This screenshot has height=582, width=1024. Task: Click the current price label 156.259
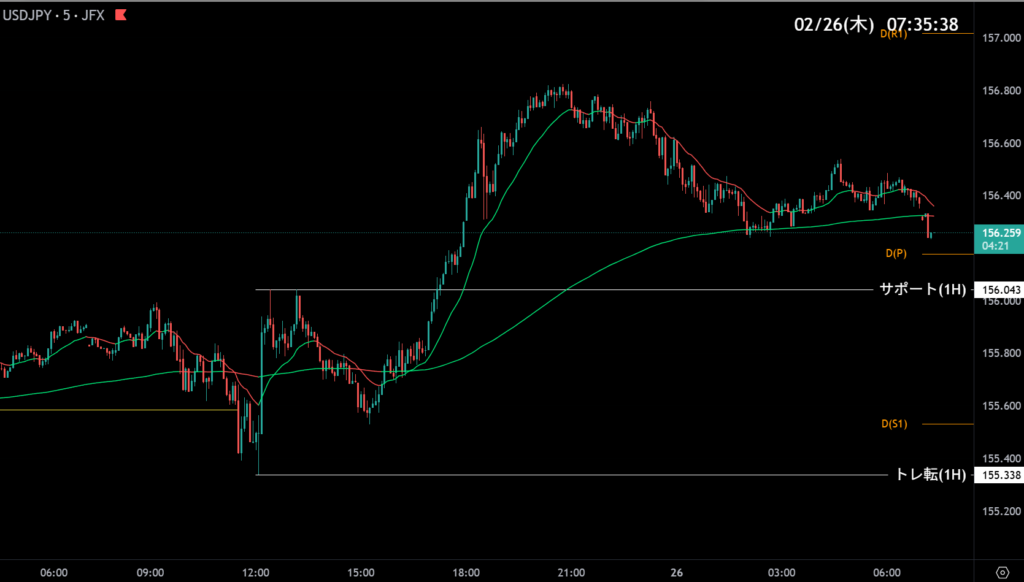1000,232
